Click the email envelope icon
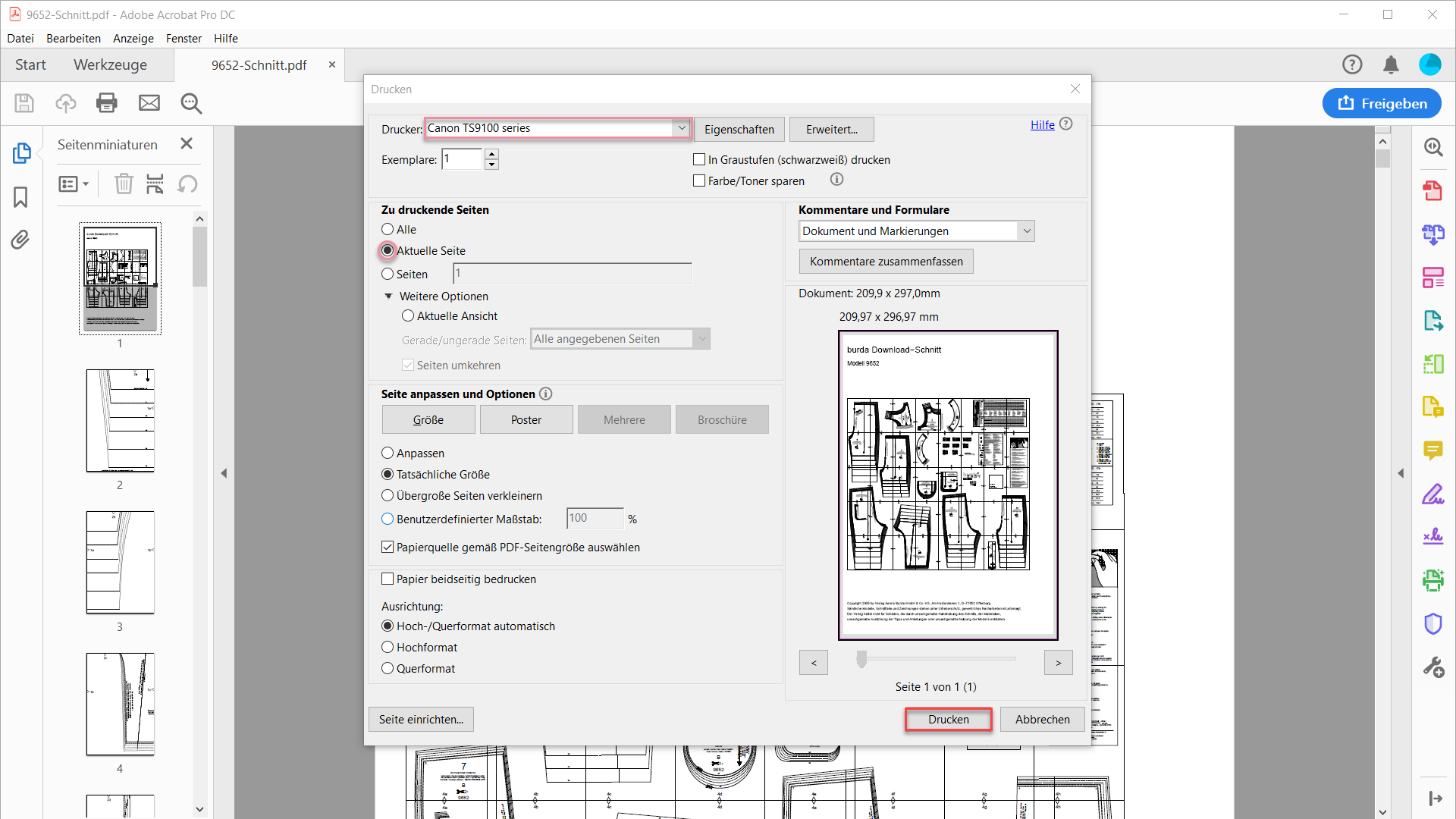 point(149,103)
